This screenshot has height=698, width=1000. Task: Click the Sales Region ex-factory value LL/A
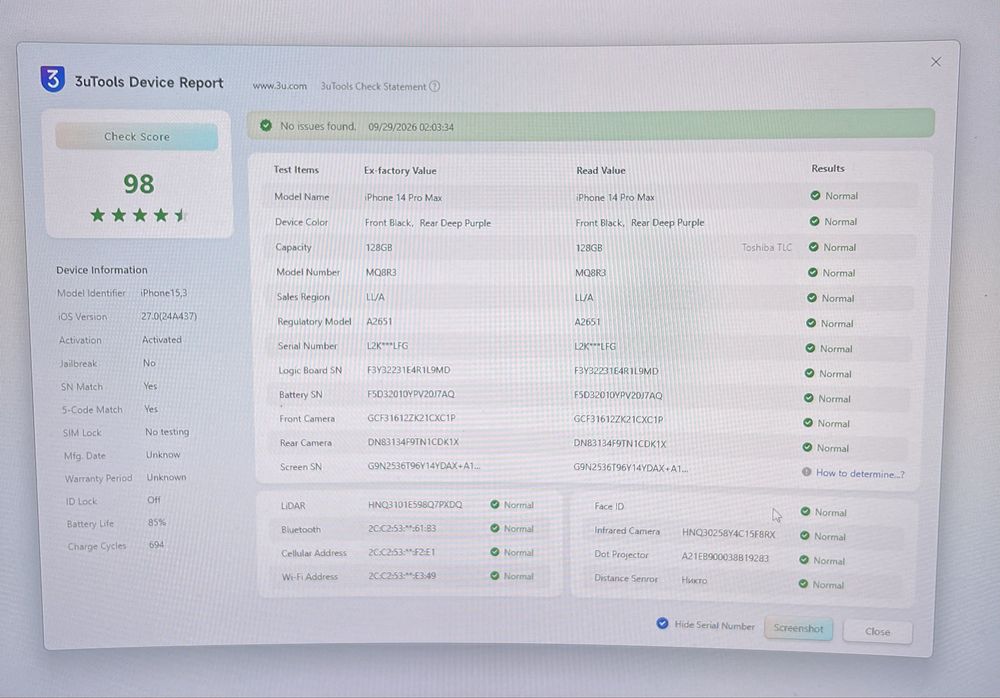(x=375, y=297)
